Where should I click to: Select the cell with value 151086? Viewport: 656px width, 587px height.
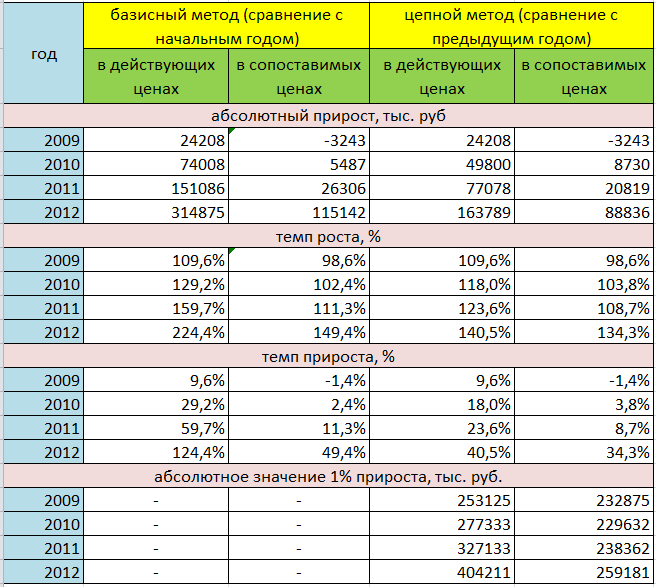tap(156, 188)
